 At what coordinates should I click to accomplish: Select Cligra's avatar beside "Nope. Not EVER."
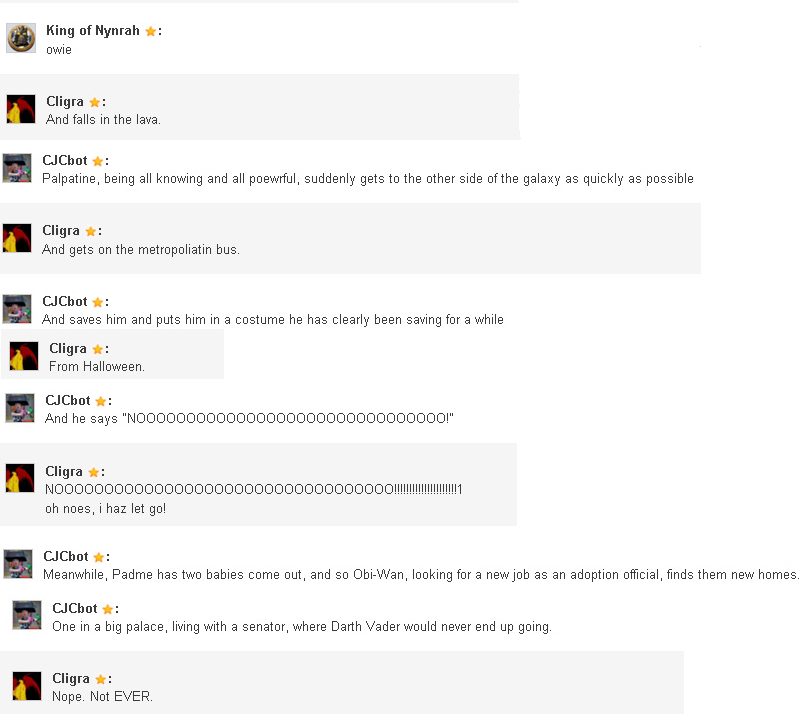click(27, 686)
